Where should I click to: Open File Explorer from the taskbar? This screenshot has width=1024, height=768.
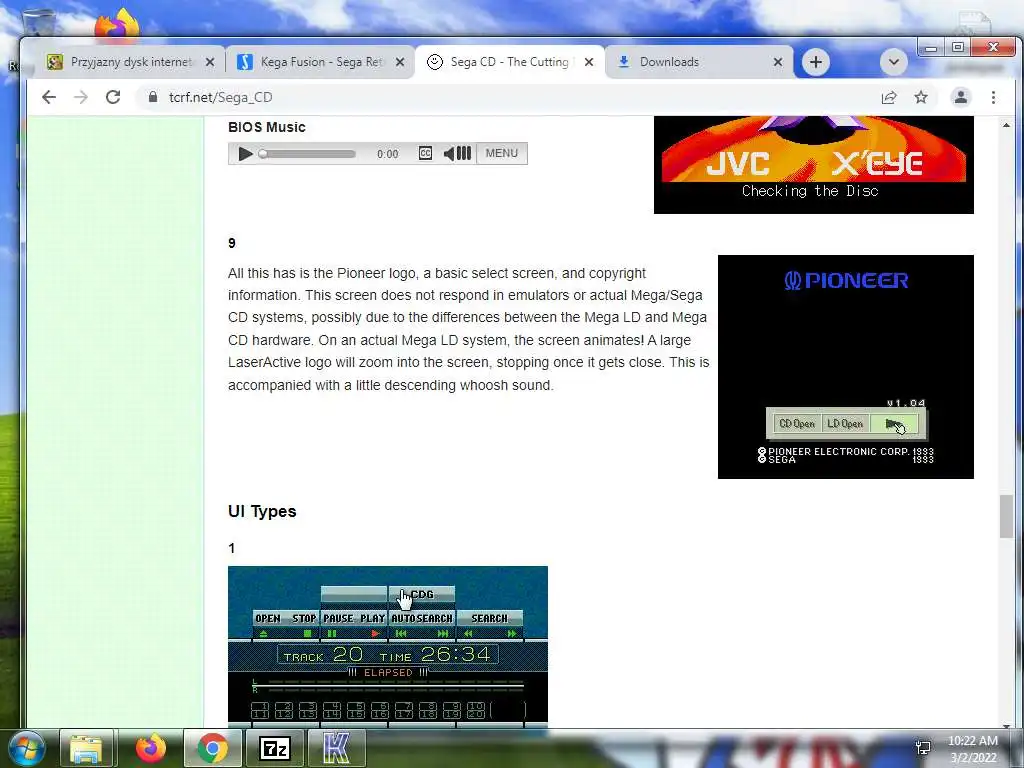tap(87, 748)
